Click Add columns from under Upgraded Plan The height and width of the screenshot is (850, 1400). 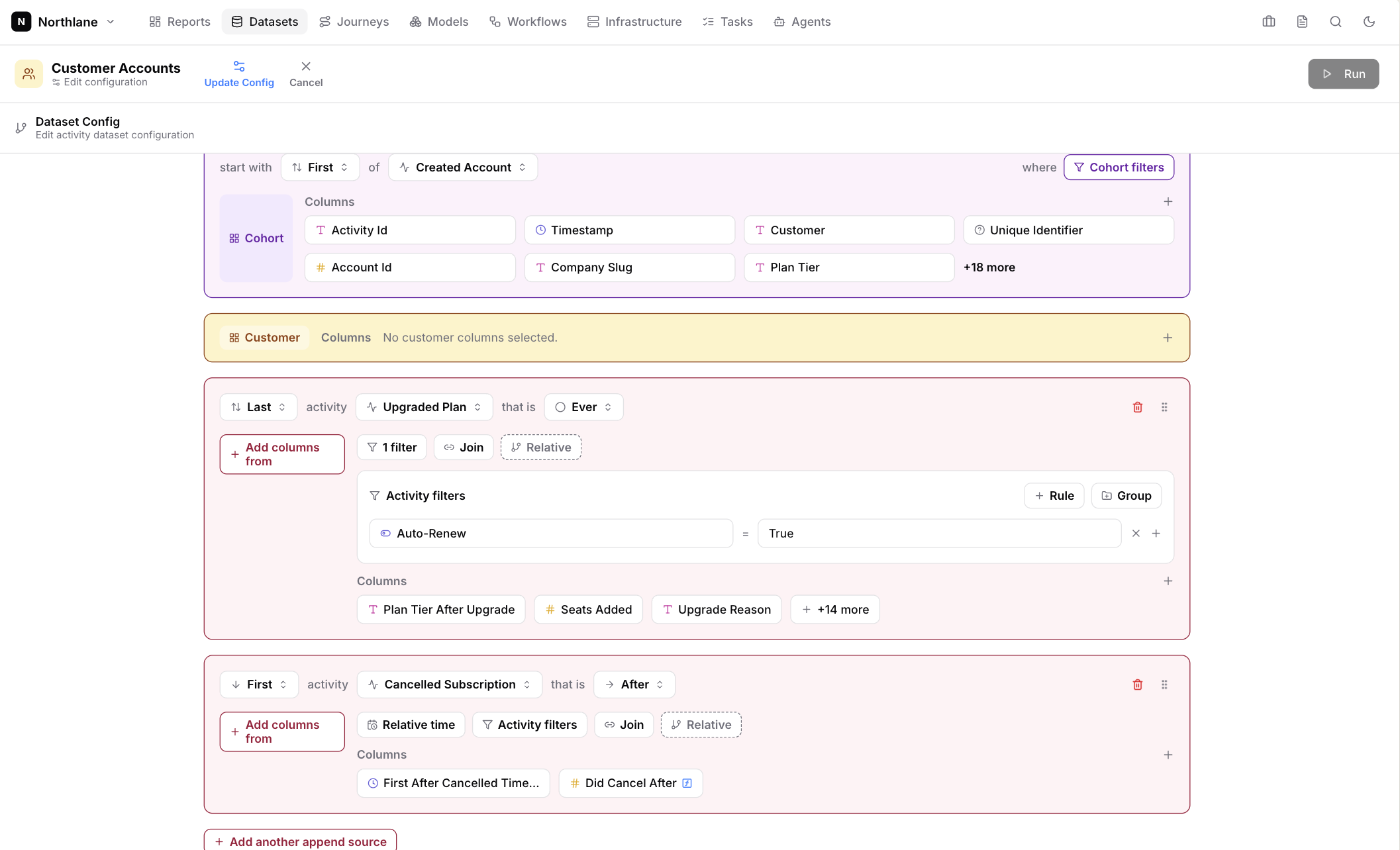282,454
